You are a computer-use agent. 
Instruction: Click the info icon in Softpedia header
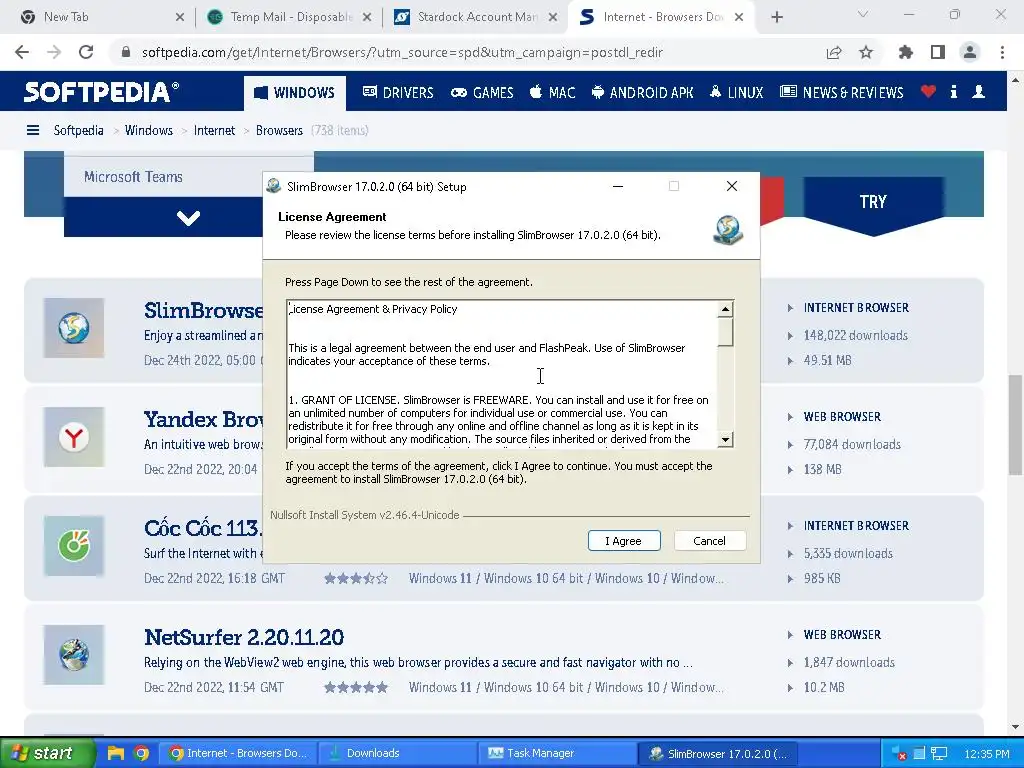pyautogui.click(x=953, y=92)
